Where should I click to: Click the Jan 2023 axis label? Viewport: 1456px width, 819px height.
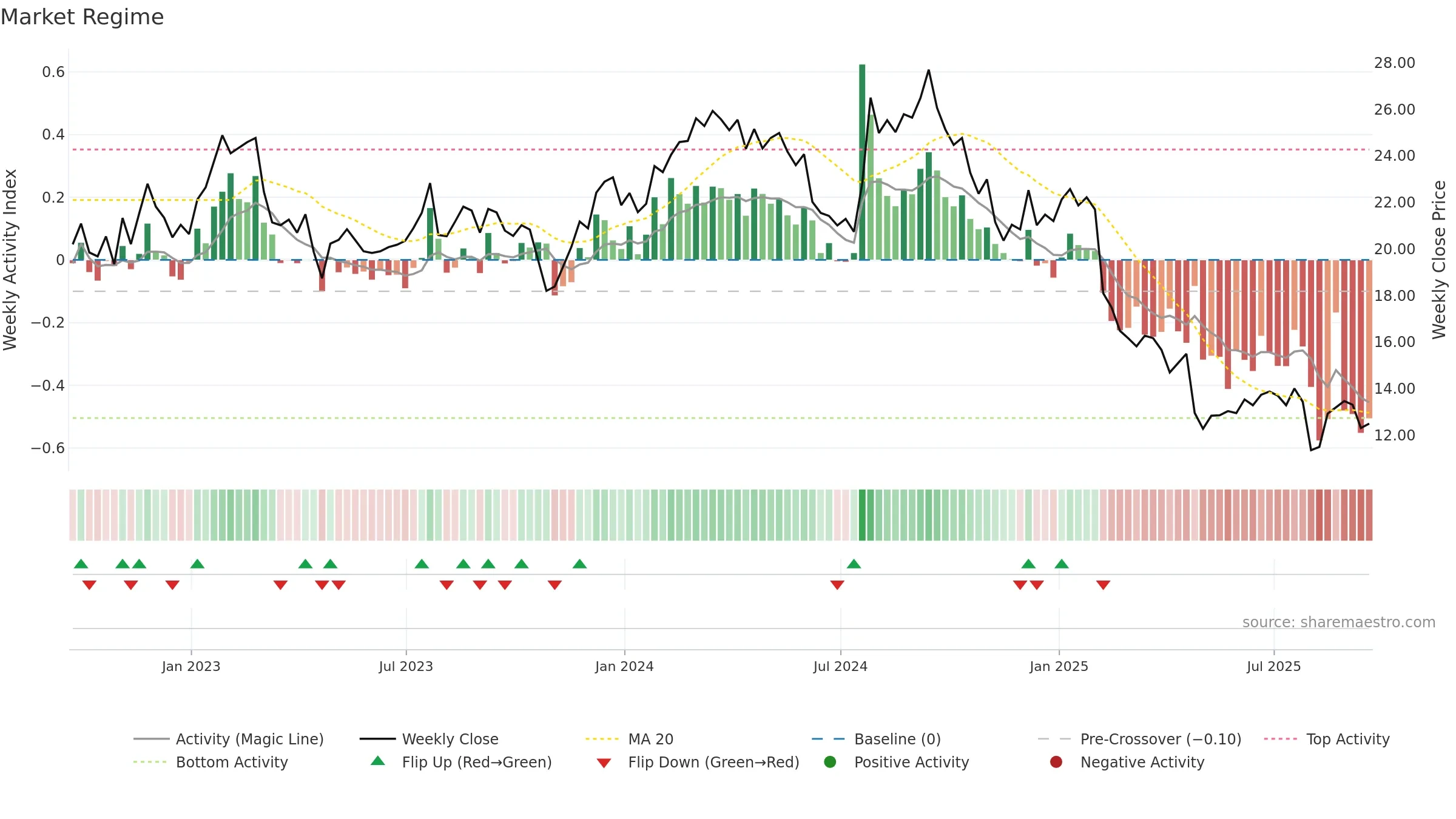(x=191, y=666)
